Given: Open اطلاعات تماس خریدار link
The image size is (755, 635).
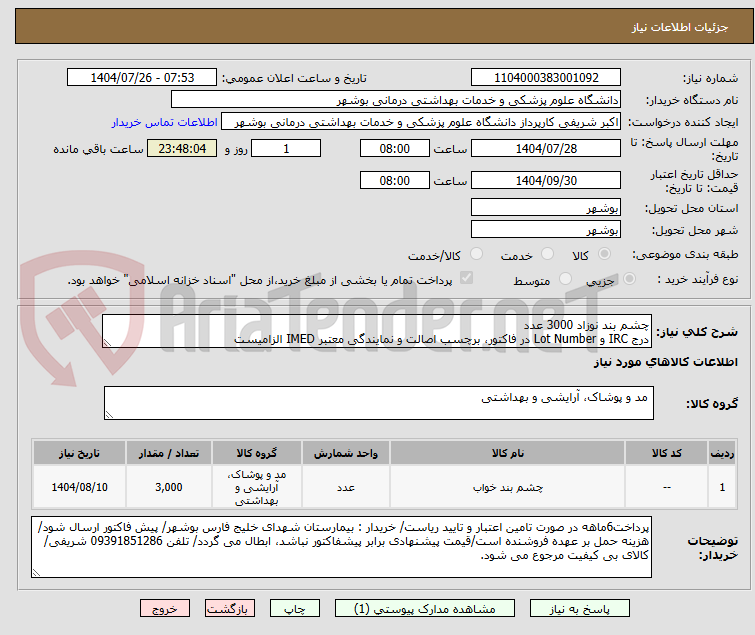Looking at the screenshot, I should click(x=164, y=122).
